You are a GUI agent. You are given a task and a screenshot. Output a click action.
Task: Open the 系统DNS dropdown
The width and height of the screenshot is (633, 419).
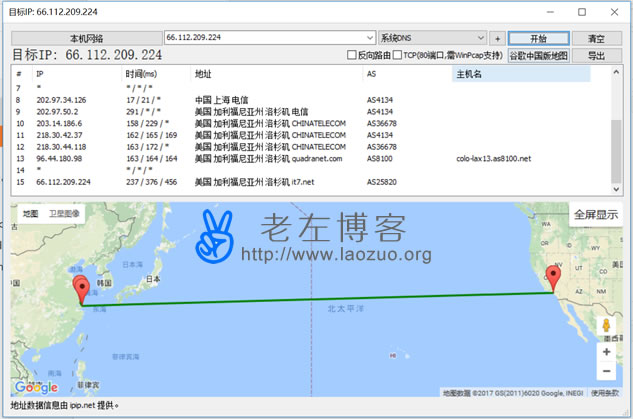pos(481,37)
